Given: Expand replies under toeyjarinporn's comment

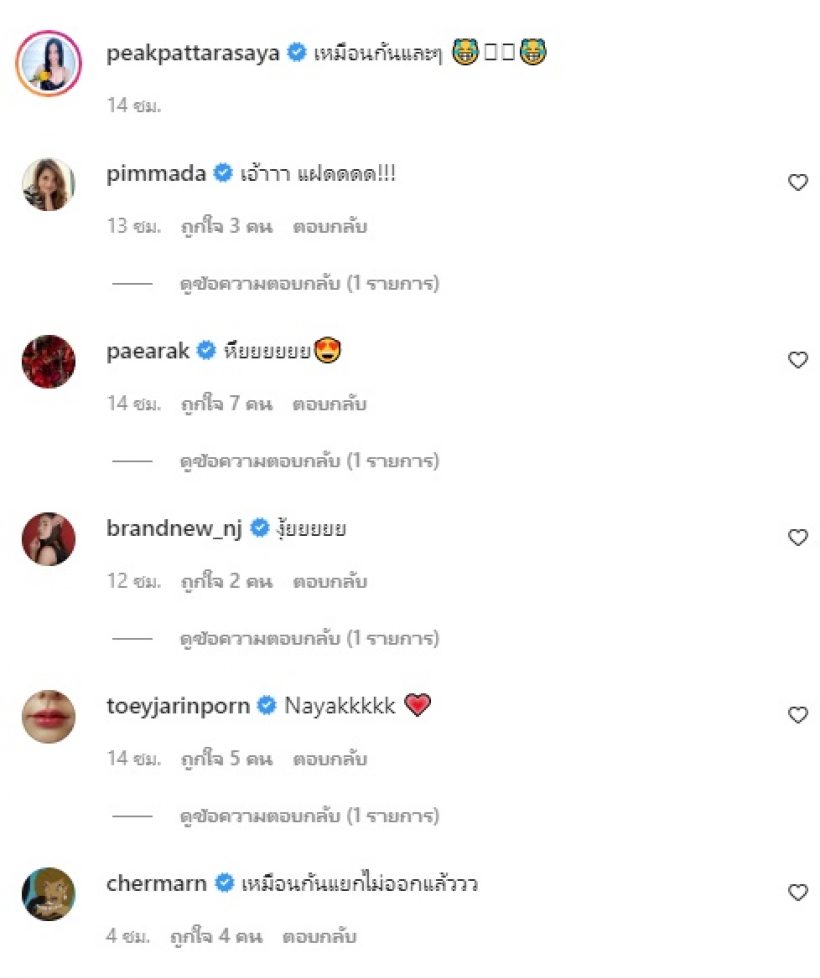Looking at the screenshot, I should 309,816.
